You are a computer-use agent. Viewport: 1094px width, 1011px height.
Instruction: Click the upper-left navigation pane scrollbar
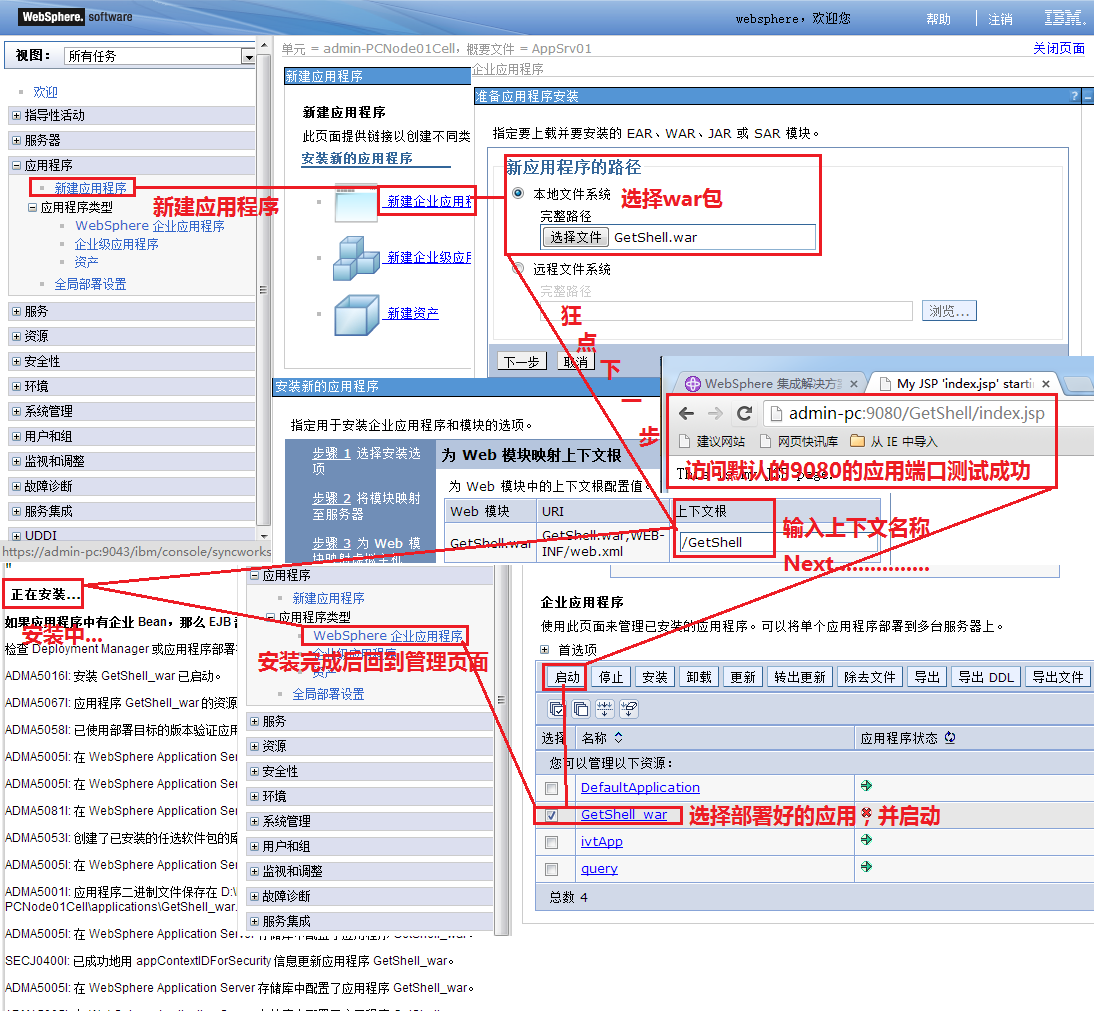(x=263, y=290)
